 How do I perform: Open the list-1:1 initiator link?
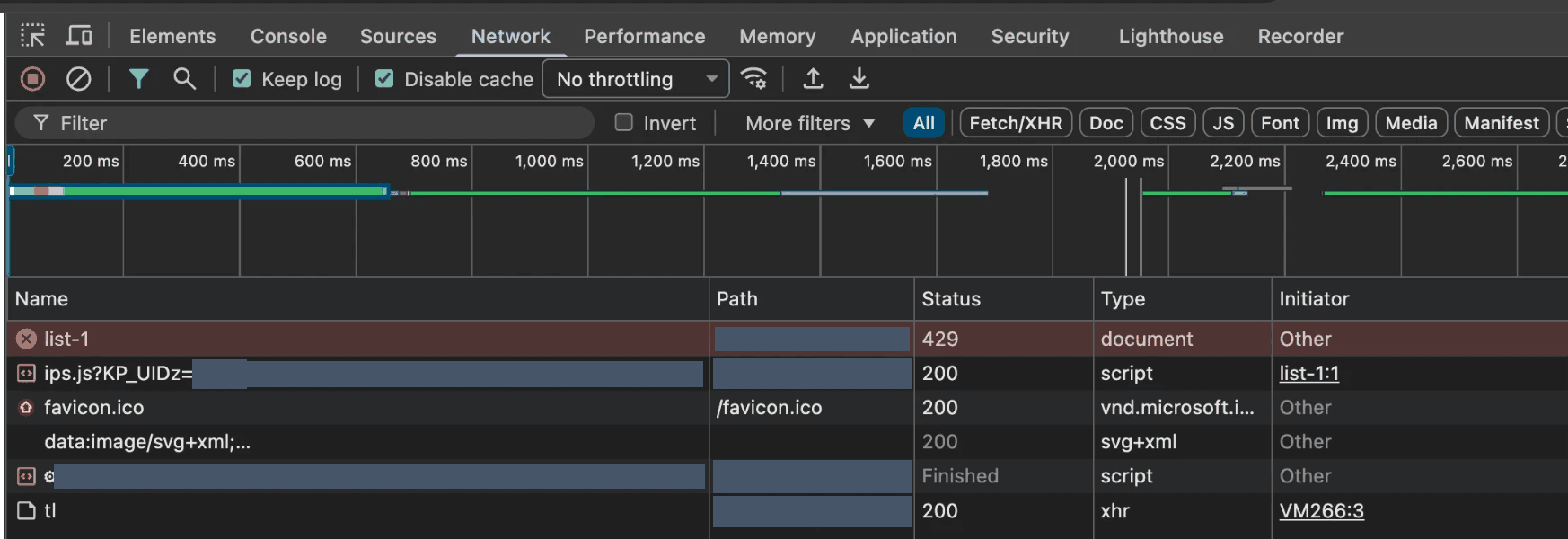click(1308, 373)
